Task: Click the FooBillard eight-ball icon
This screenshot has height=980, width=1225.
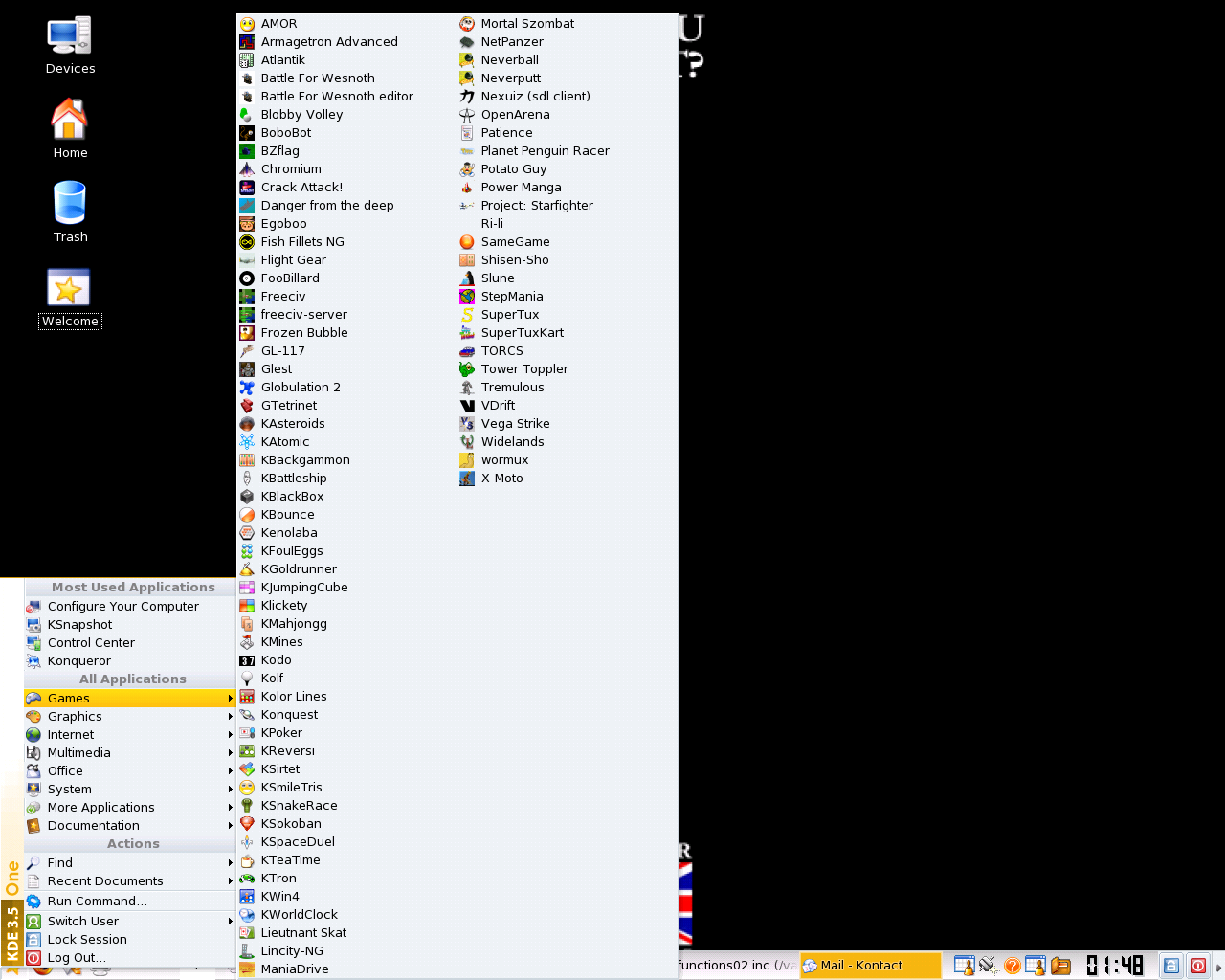Action: click(x=247, y=278)
